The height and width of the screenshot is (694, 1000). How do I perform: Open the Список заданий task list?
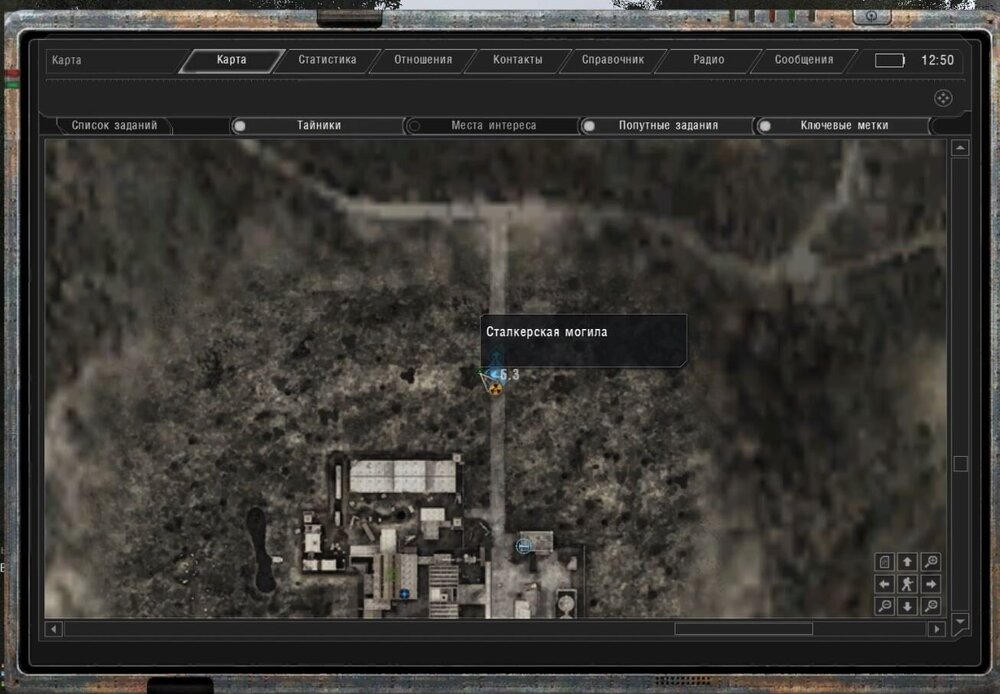(114, 126)
